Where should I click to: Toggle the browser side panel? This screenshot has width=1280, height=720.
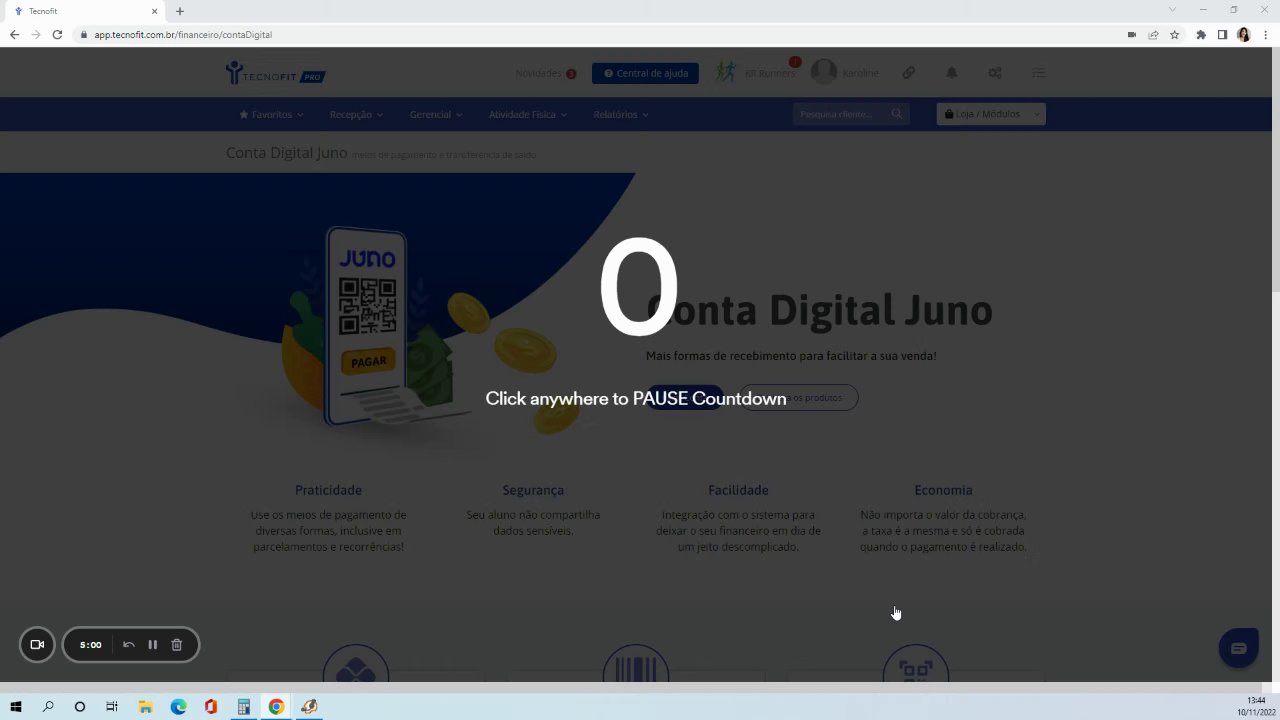(x=1222, y=35)
